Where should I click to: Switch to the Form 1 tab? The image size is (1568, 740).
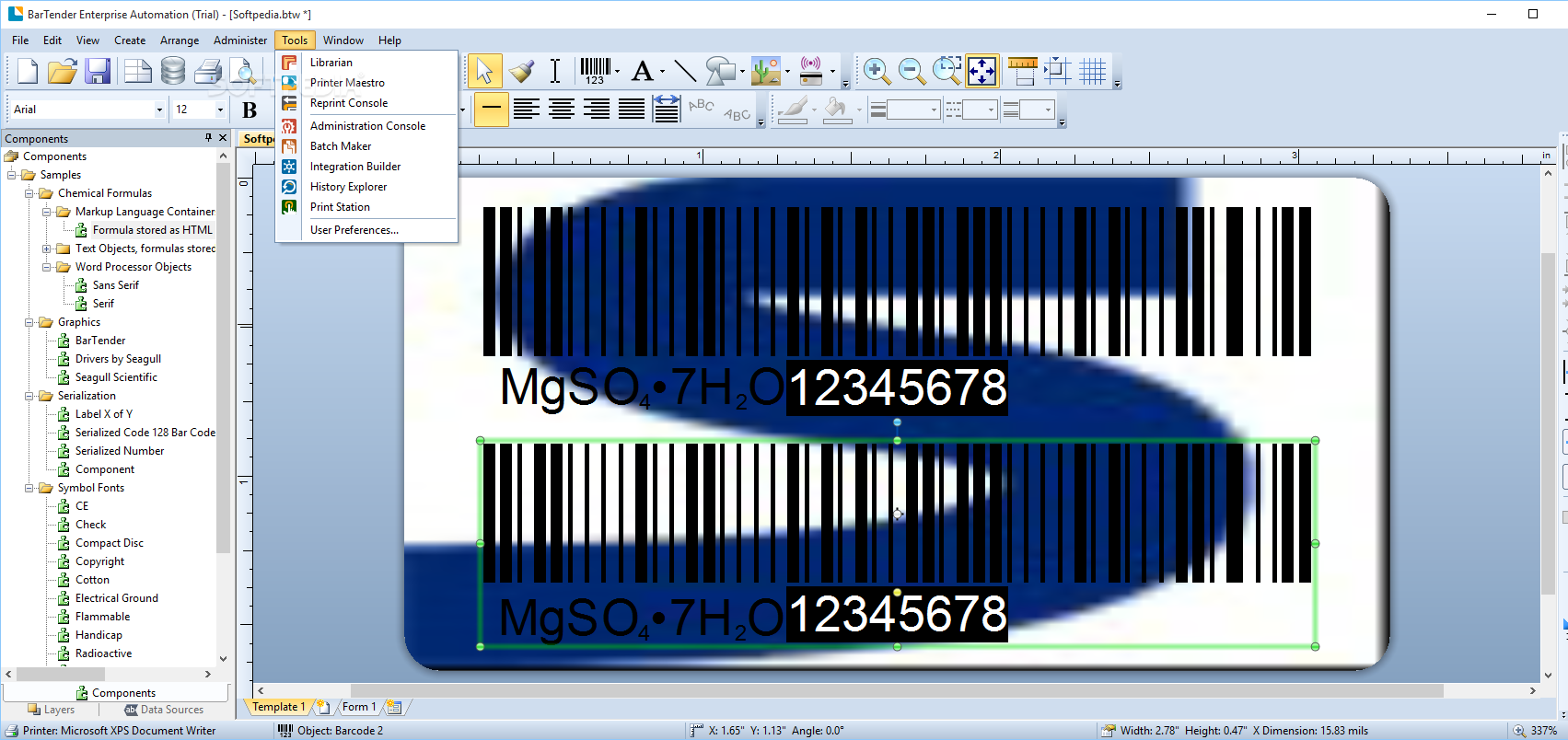tap(358, 707)
